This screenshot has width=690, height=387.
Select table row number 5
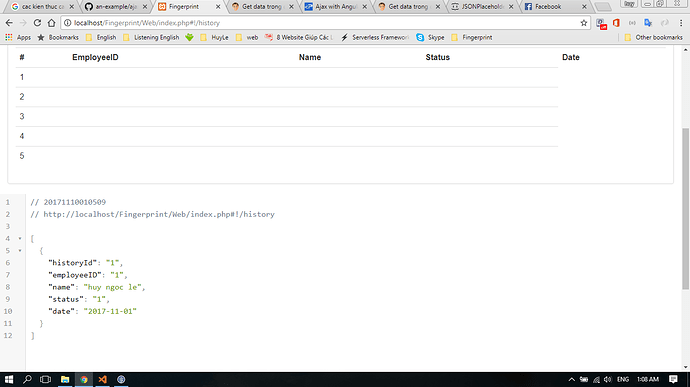287,156
